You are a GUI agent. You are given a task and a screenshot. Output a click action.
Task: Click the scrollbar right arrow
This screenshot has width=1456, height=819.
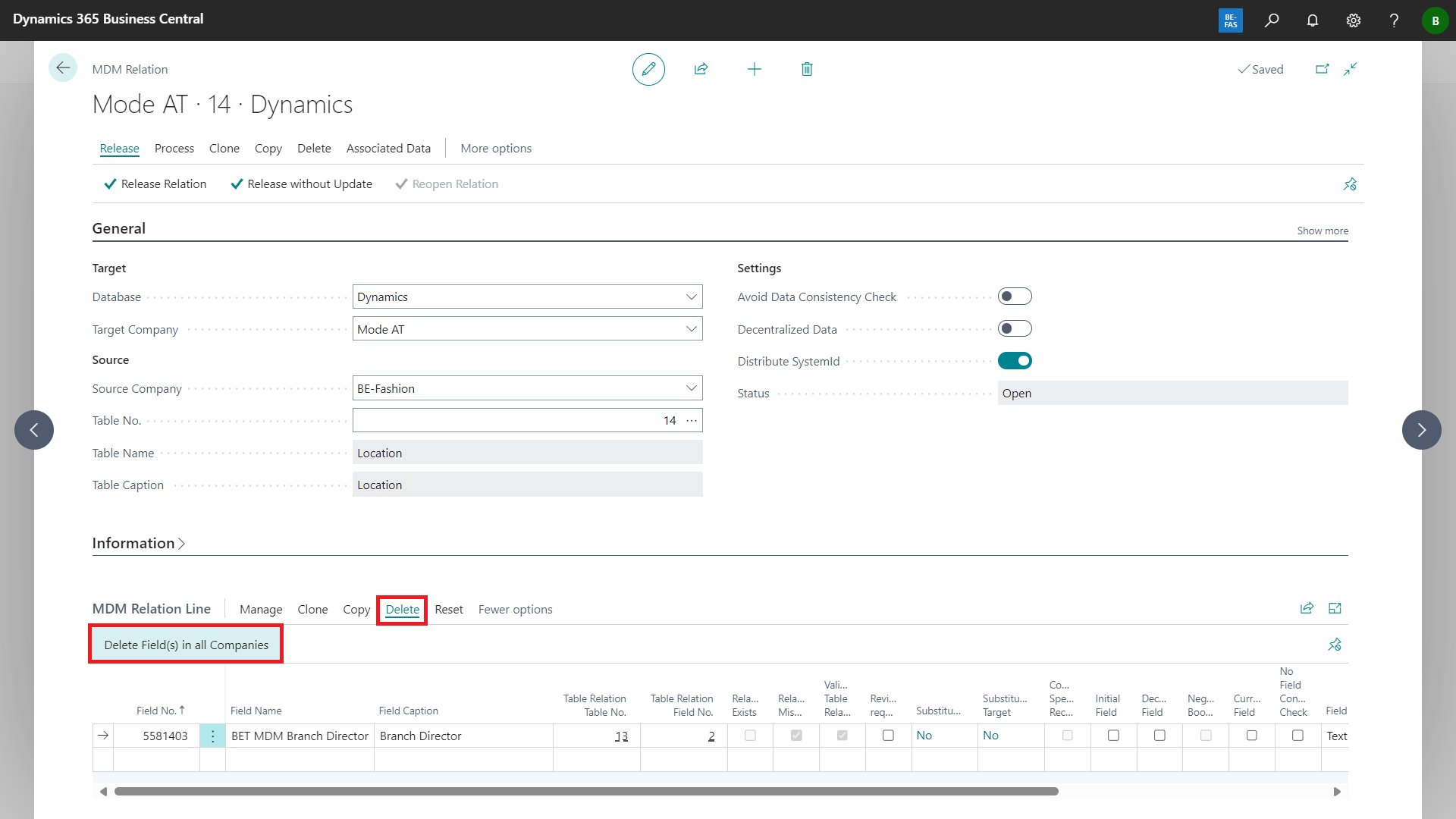pos(1337,791)
